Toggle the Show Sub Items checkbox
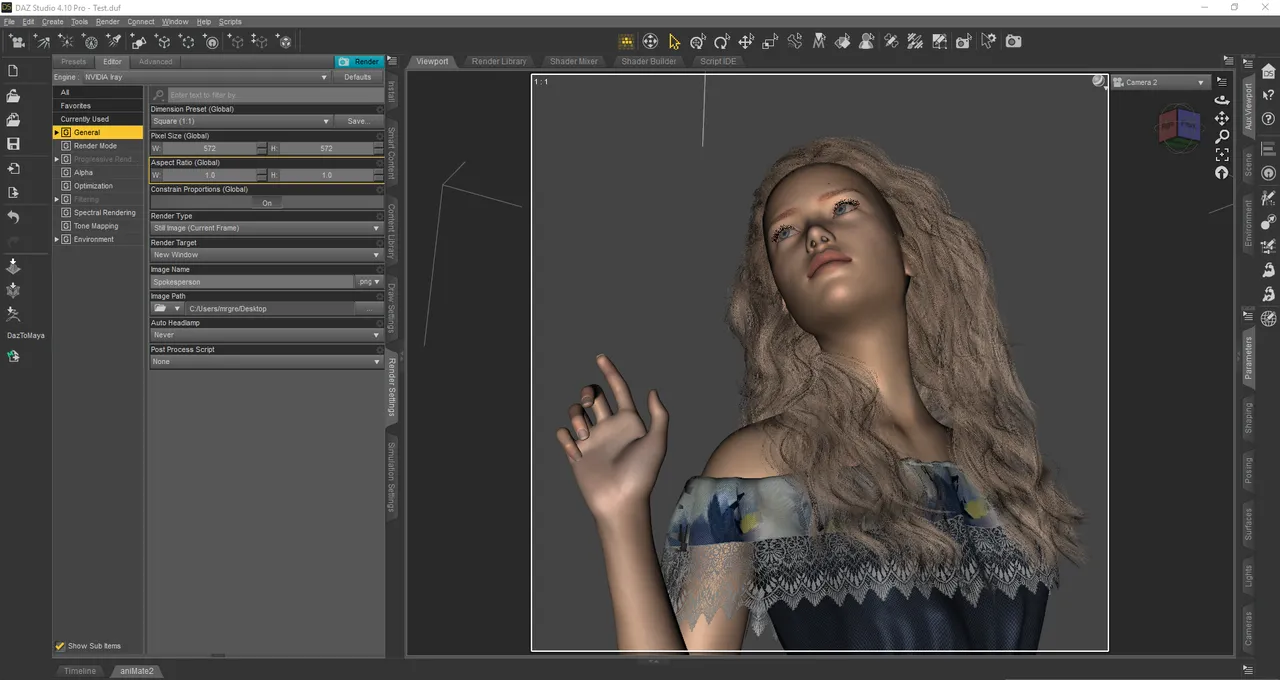Viewport: 1280px width, 680px height. 60,646
